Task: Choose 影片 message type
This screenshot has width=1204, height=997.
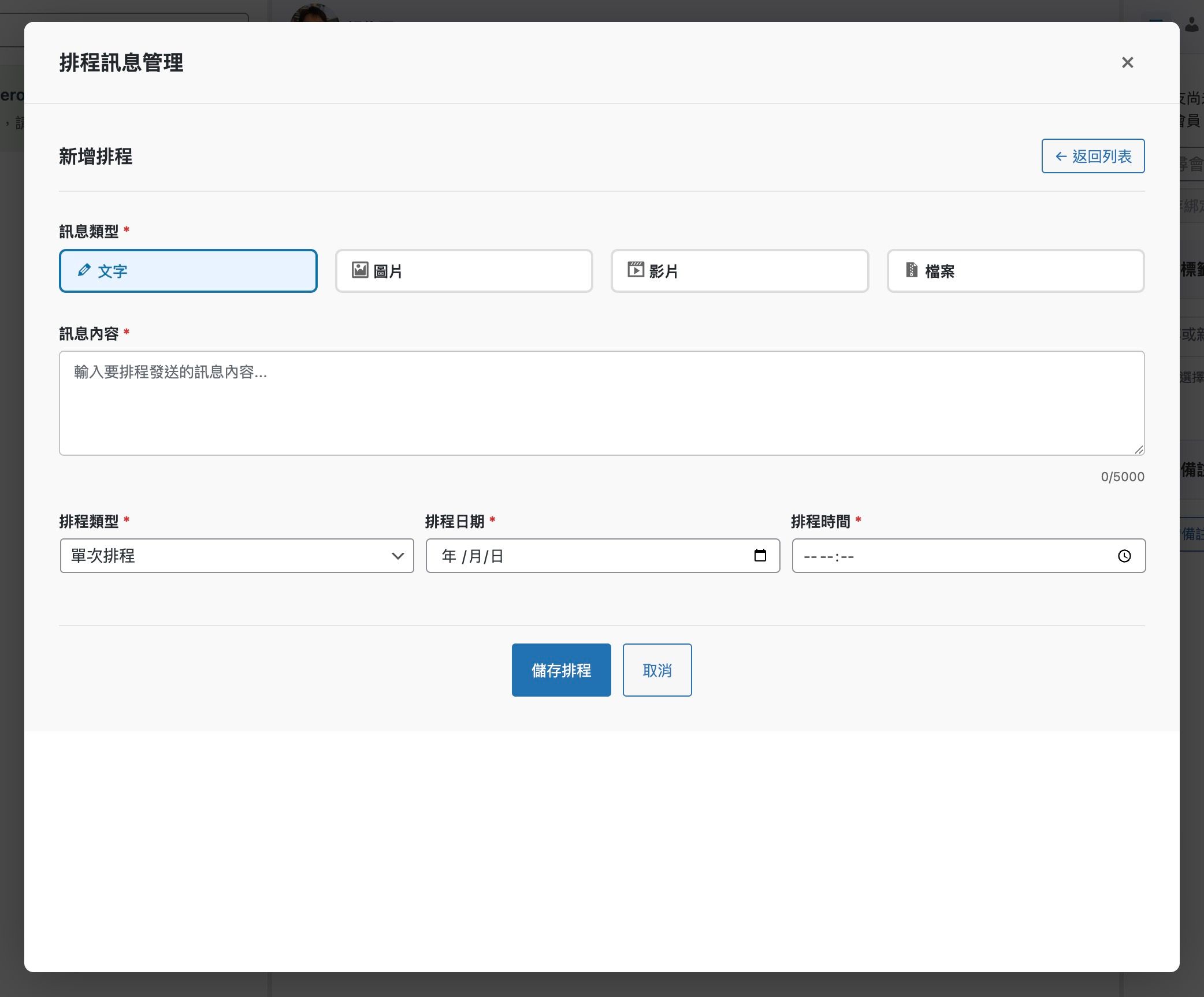Action: tap(740, 271)
